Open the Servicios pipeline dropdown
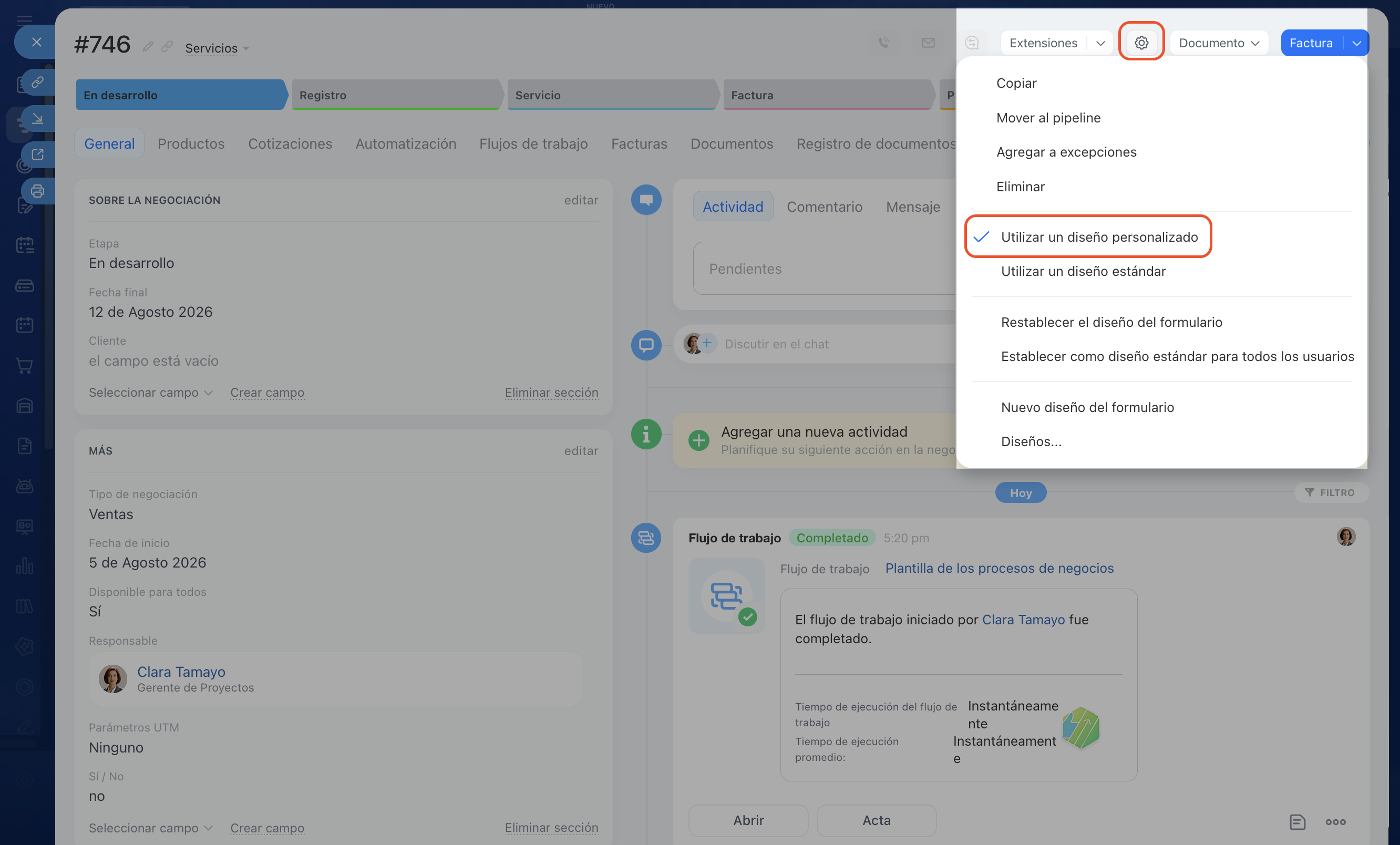Viewport: 1400px width, 845px height. (x=217, y=48)
